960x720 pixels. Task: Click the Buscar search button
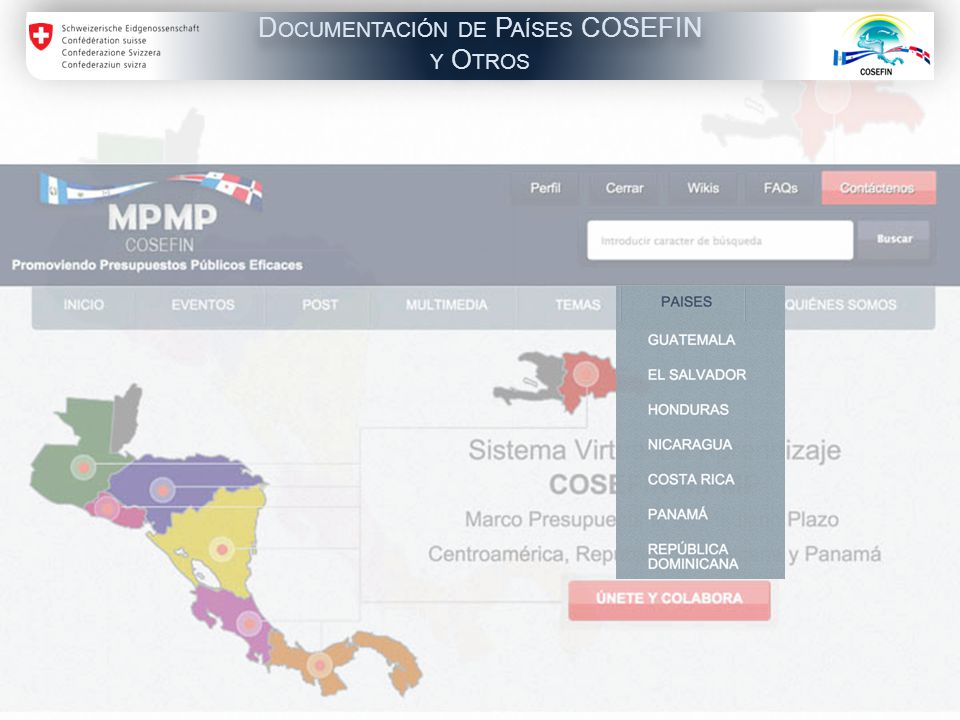pyautogui.click(x=894, y=239)
